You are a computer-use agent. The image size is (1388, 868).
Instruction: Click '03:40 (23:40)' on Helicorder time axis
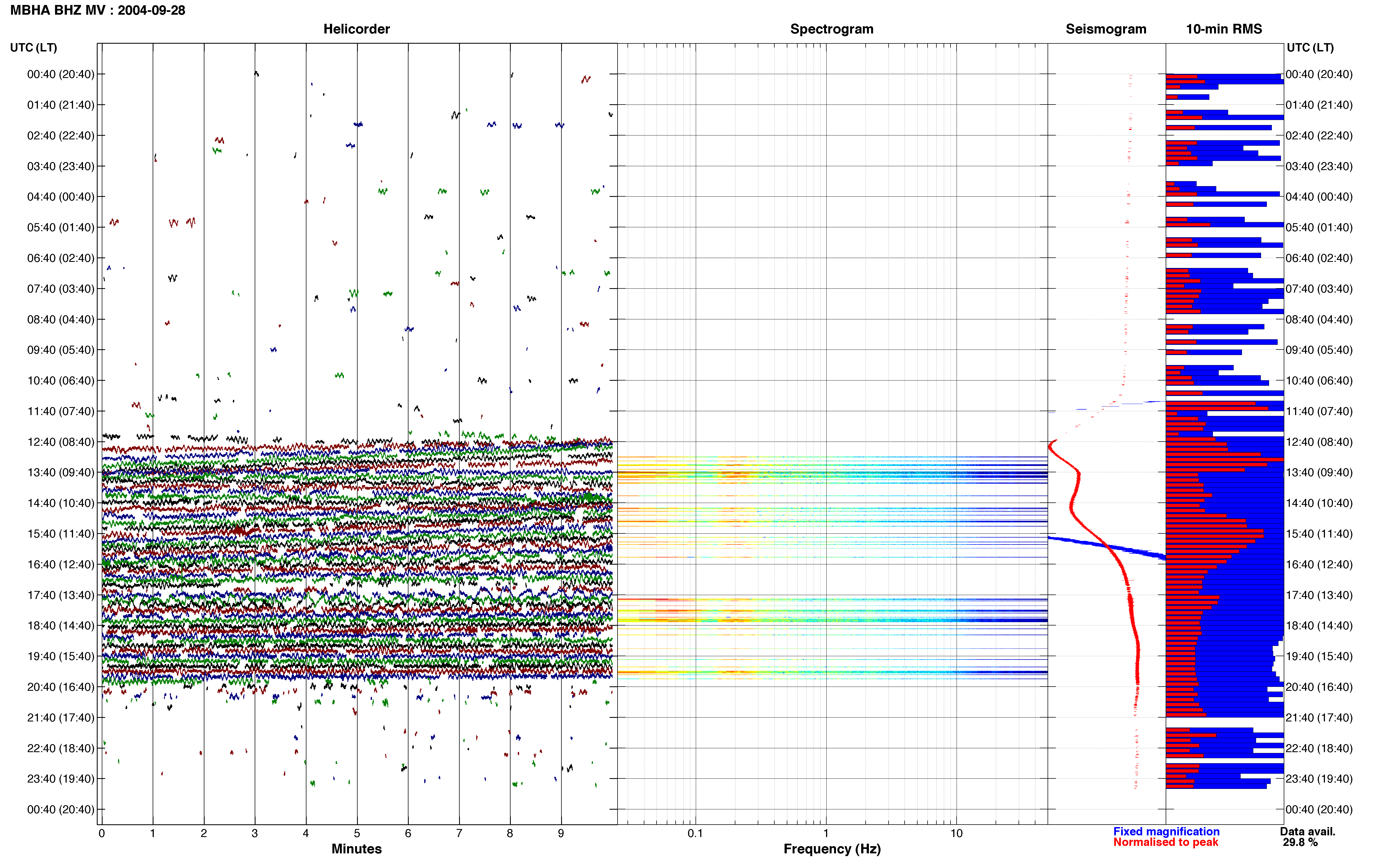[61, 166]
